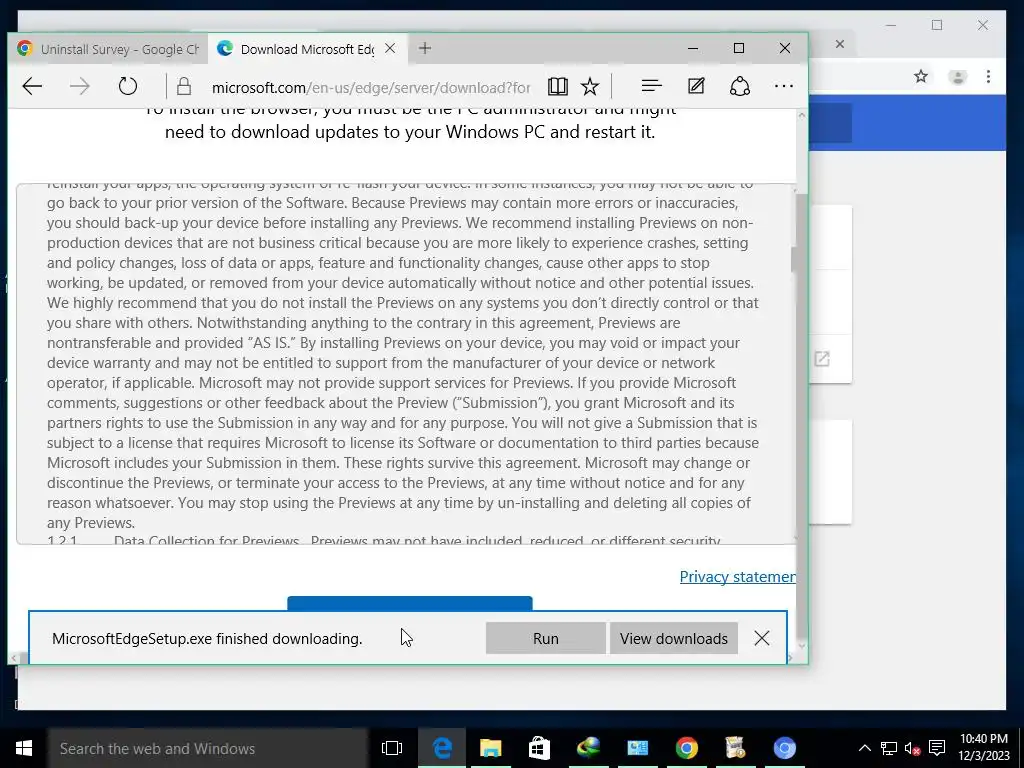This screenshot has height=768, width=1024.
Task: Click View downloads in notification bar
Action: [673, 638]
